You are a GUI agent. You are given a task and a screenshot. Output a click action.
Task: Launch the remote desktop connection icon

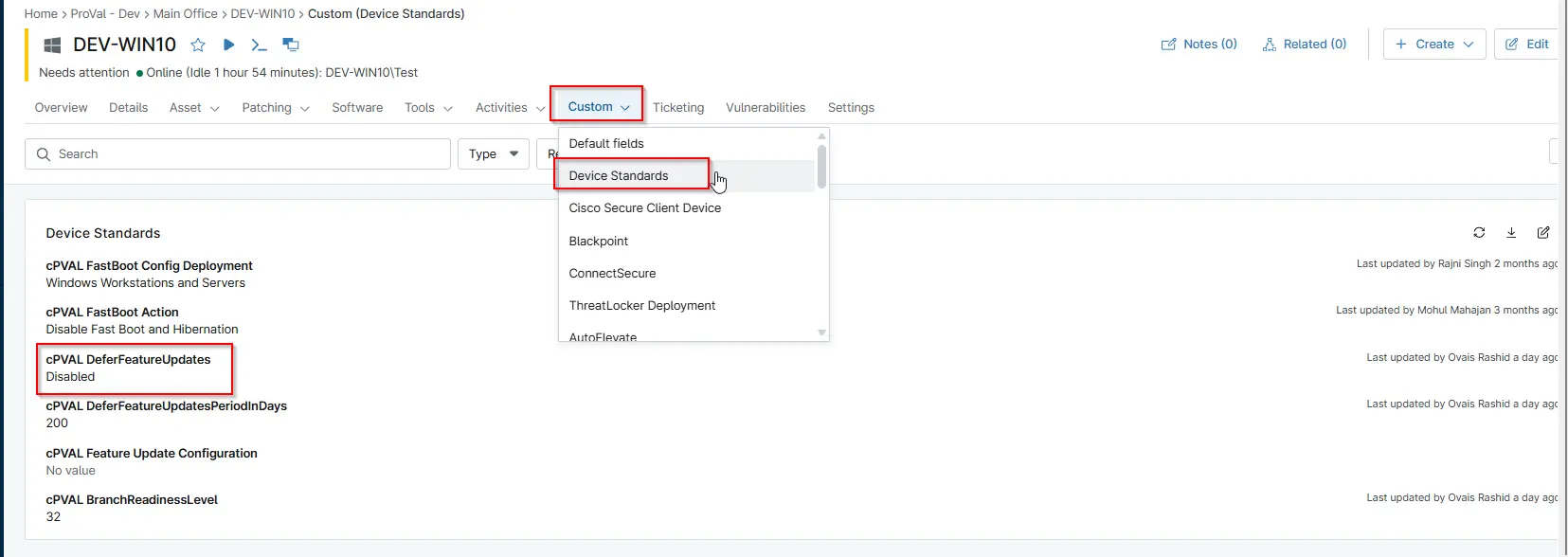(291, 45)
